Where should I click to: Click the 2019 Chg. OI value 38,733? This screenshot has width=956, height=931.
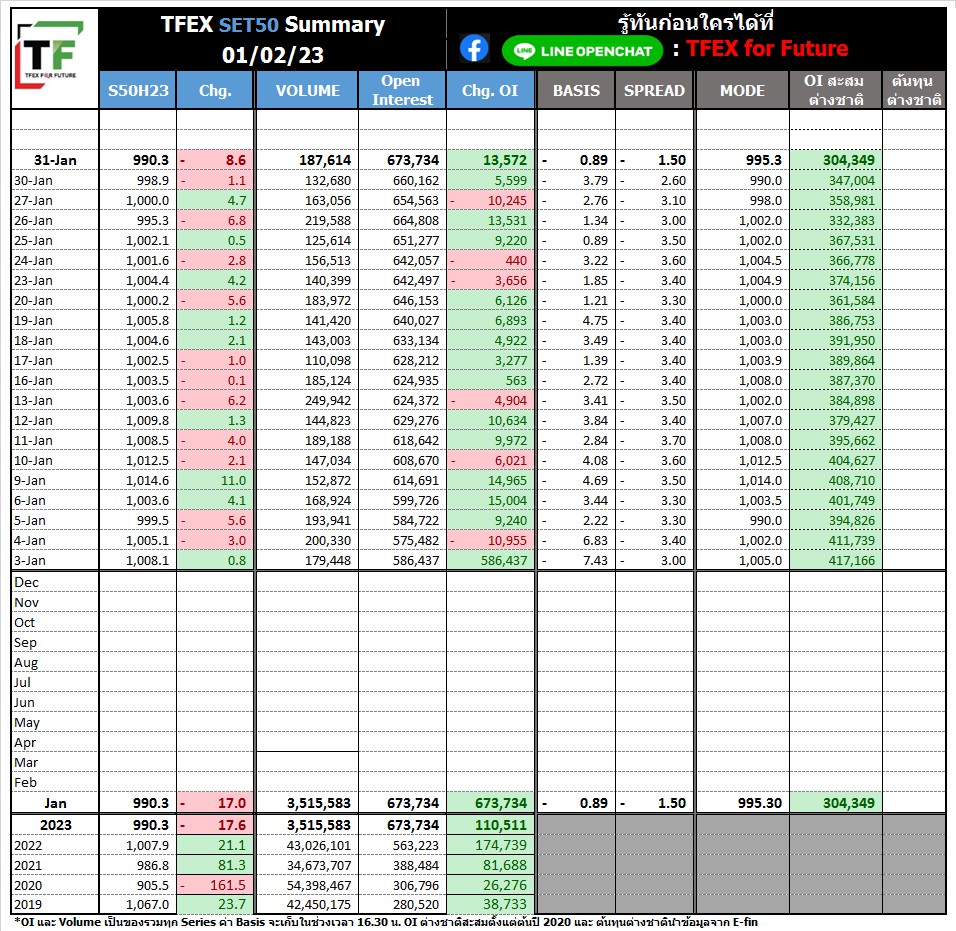click(505, 905)
